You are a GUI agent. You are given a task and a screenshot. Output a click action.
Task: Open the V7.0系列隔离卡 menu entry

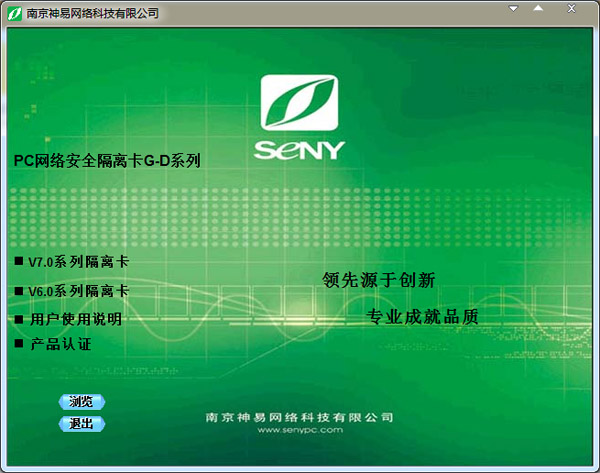click(78, 262)
